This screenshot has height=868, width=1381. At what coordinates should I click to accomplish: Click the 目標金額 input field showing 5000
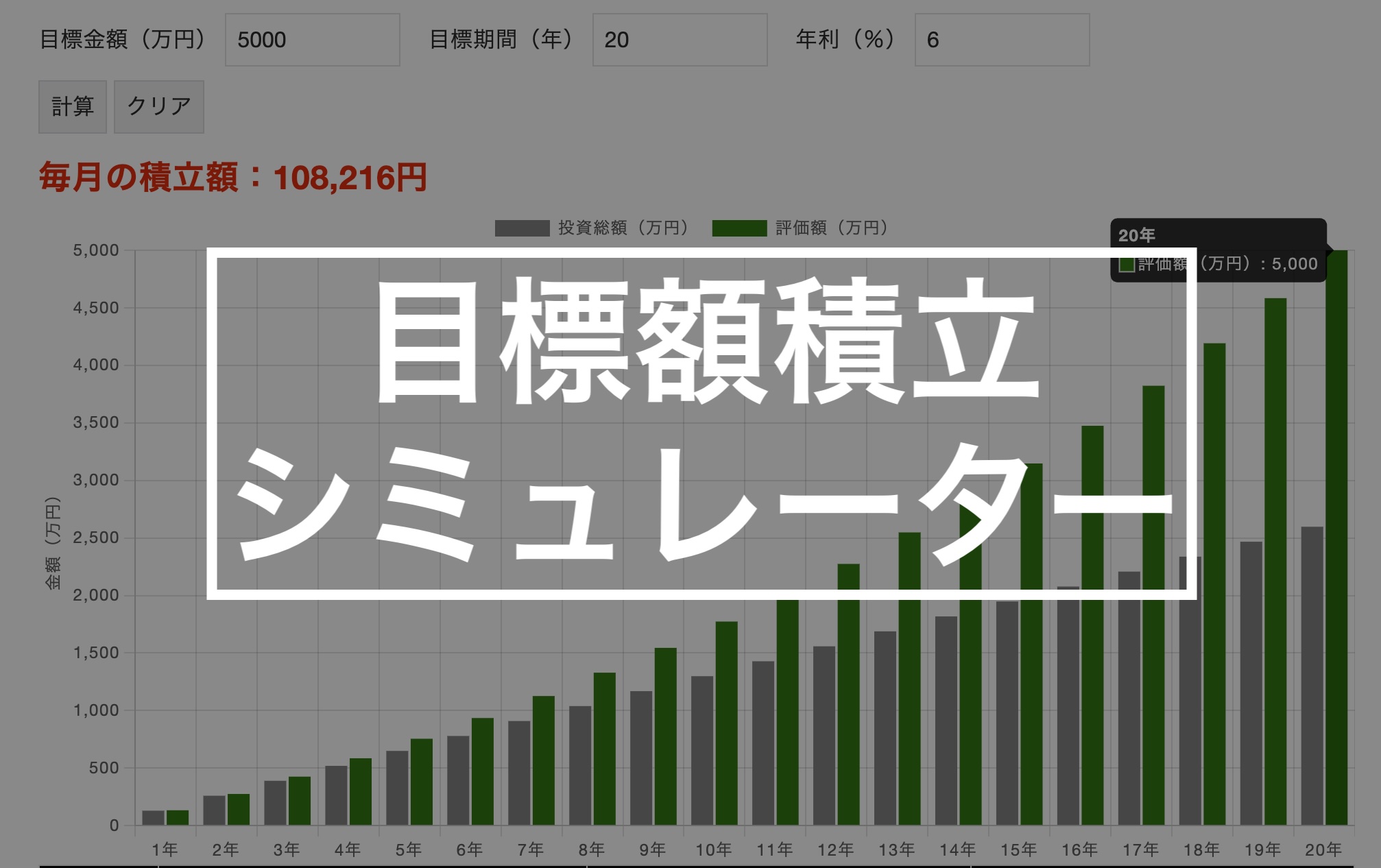[x=313, y=40]
